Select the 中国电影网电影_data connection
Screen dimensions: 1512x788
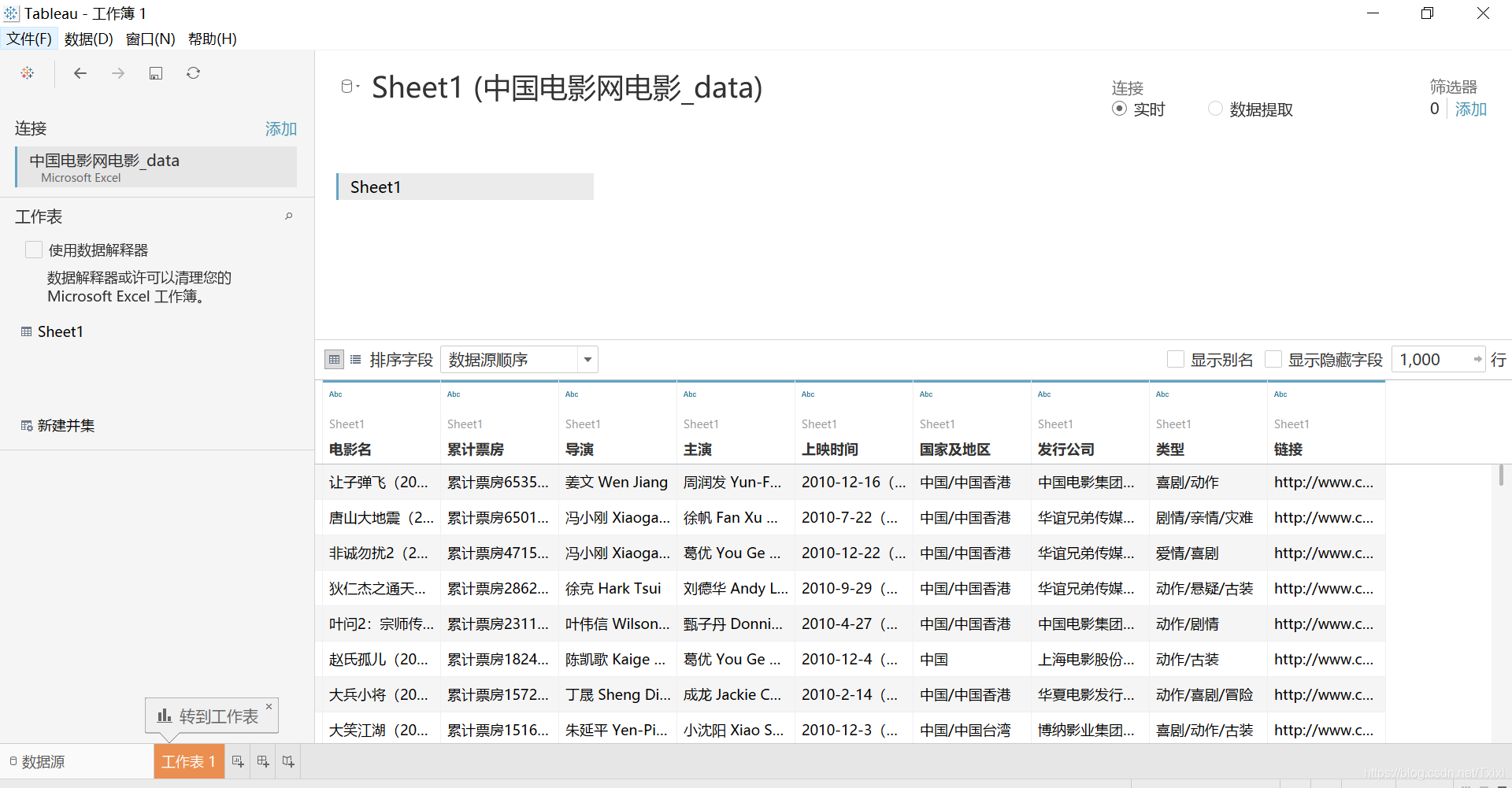[x=156, y=167]
